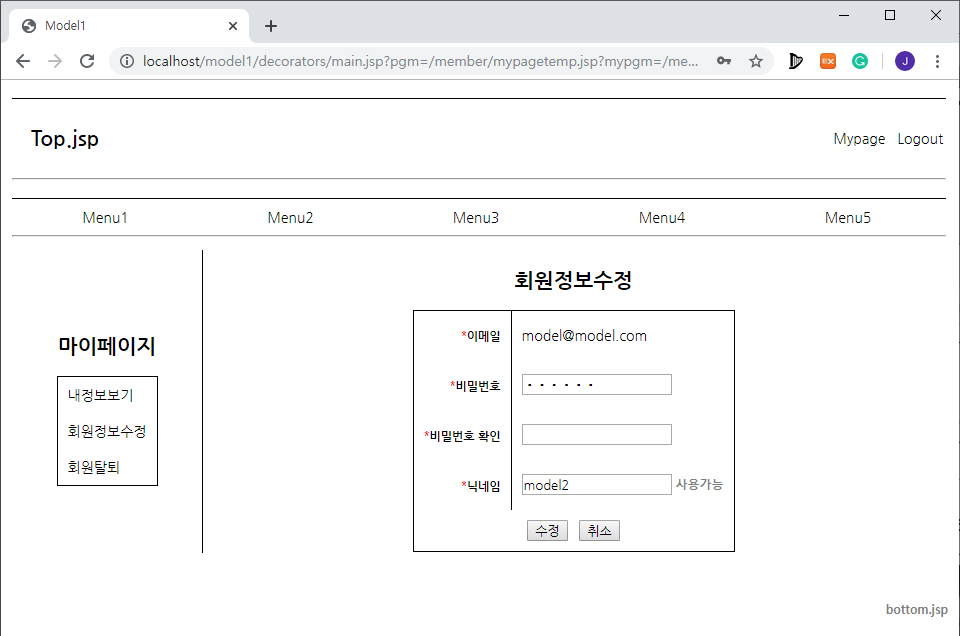
Task: Open a new tab with the plus button
Action: click(270, 26)
